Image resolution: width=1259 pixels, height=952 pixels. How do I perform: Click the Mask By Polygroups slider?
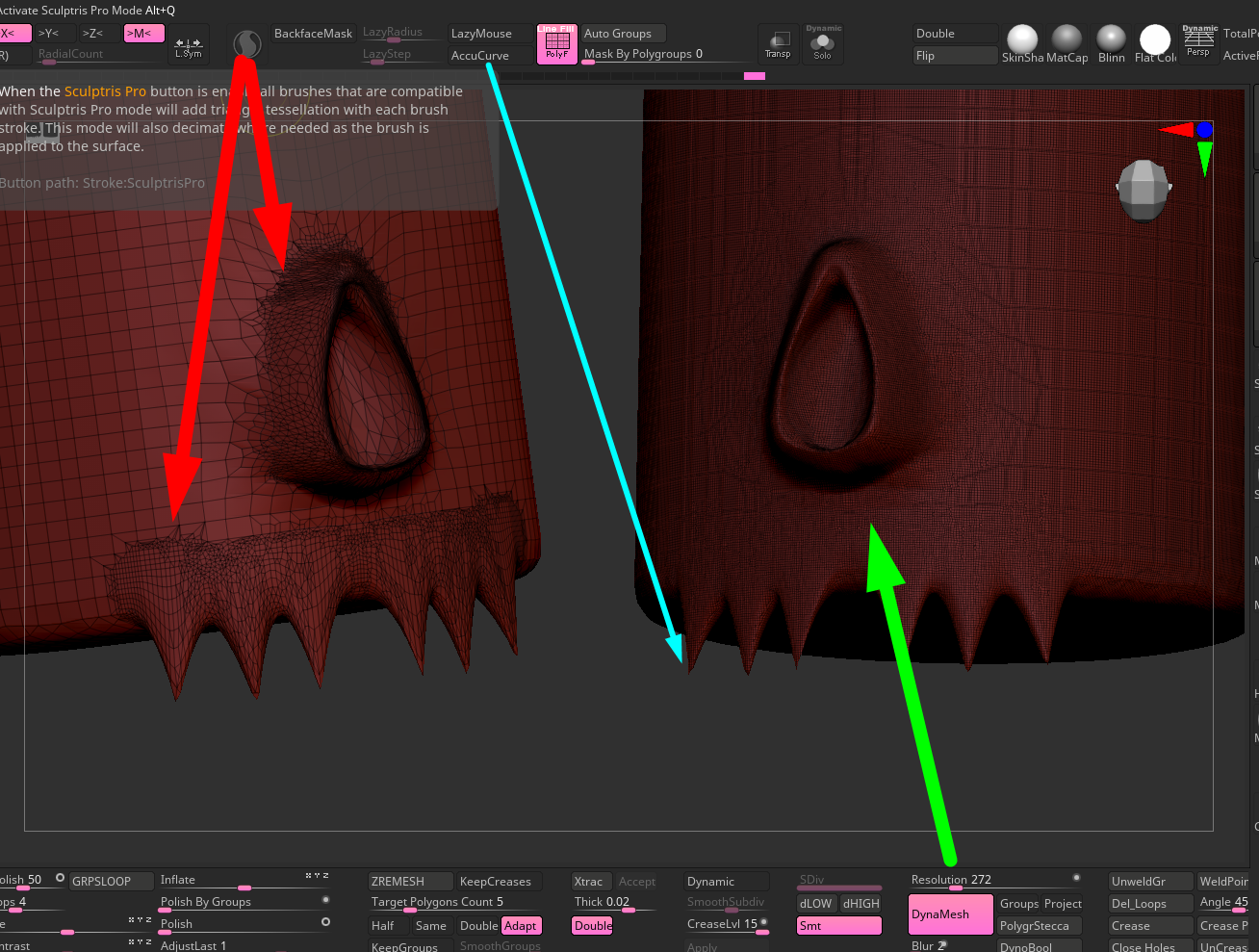(666, 55)
